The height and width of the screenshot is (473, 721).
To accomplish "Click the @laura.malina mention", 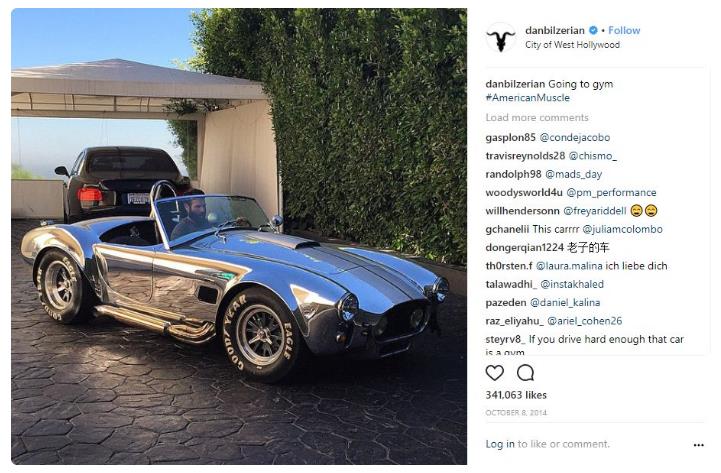I will 569,266.
